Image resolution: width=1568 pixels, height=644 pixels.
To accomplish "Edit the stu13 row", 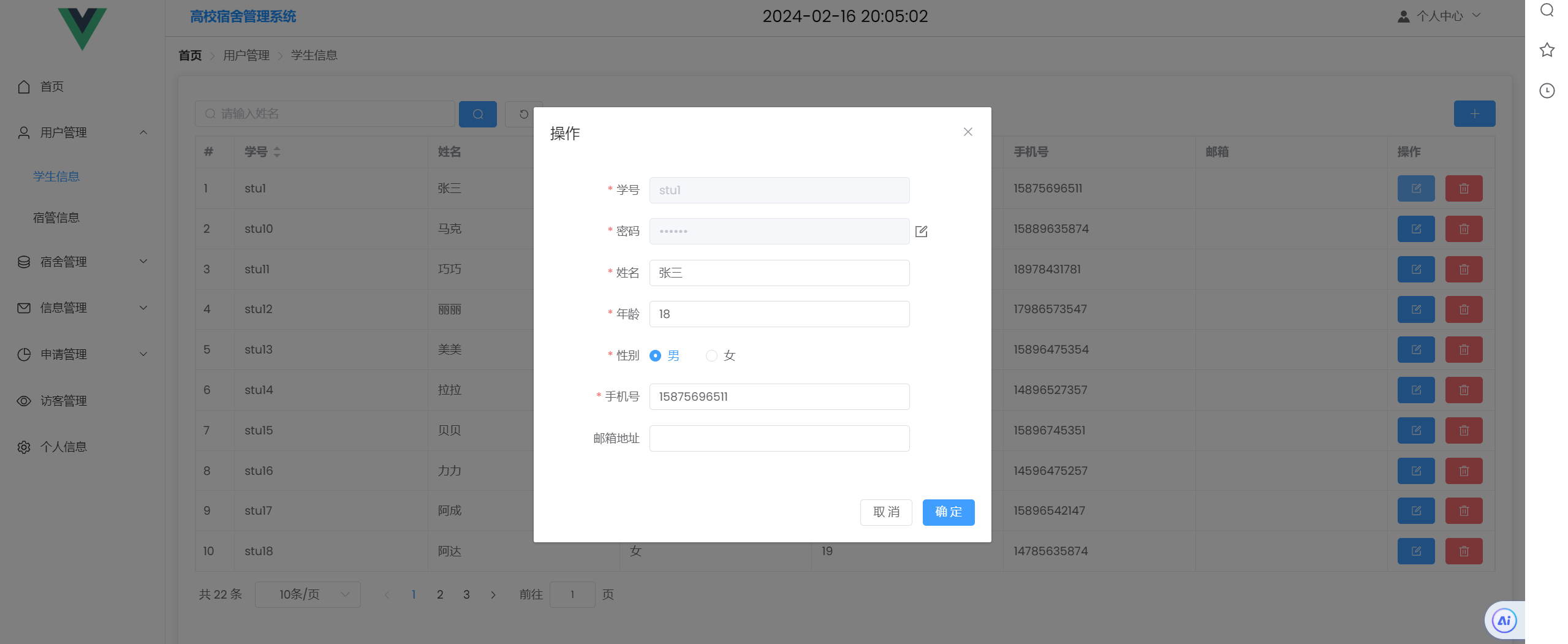I will (x=1416, y=350).
